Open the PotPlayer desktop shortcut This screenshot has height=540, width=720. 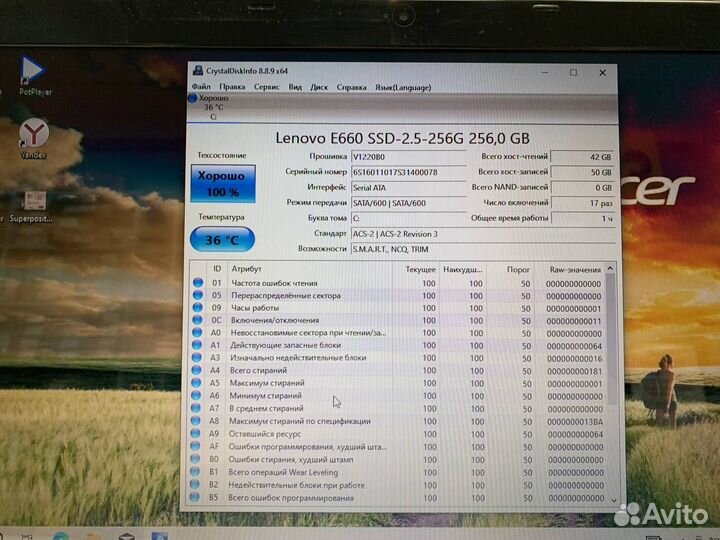[x=33, y=75]
